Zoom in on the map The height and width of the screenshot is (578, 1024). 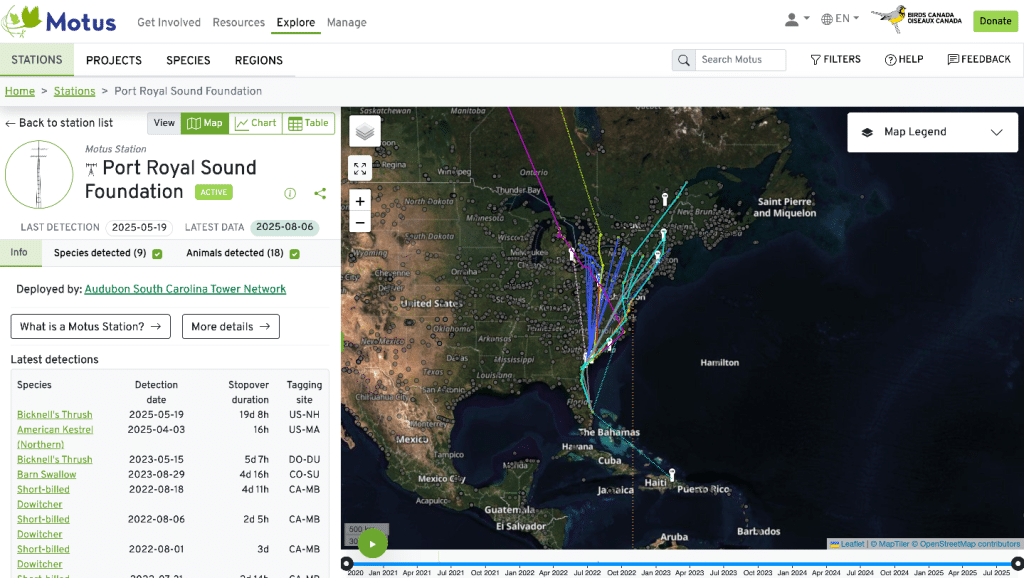click(x=360, y=201)
